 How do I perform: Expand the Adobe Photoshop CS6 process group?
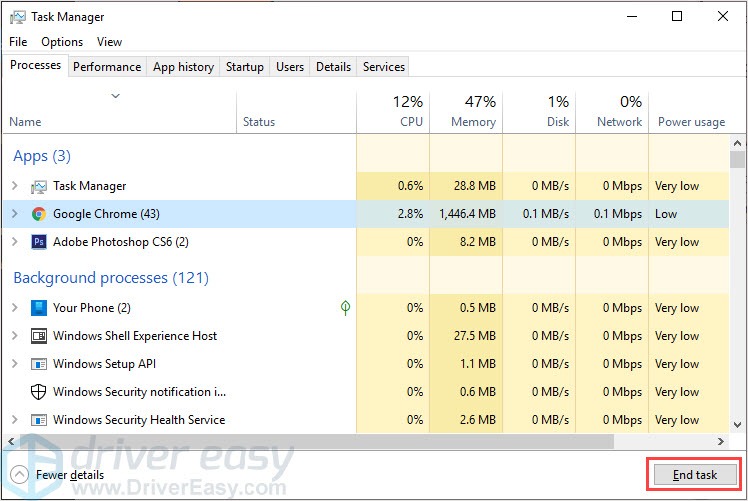tap(14, 242)
